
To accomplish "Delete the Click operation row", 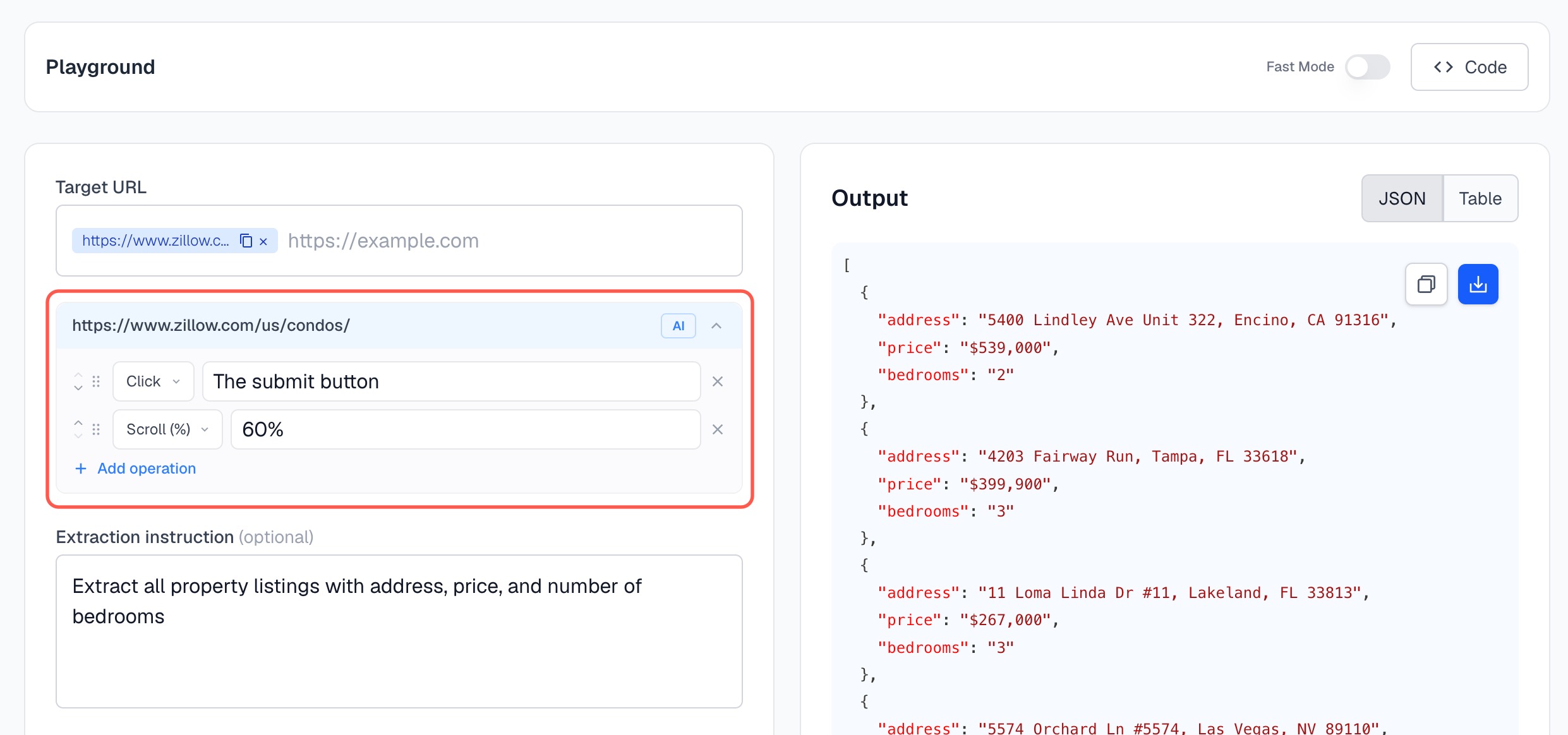I will point(718,381).
